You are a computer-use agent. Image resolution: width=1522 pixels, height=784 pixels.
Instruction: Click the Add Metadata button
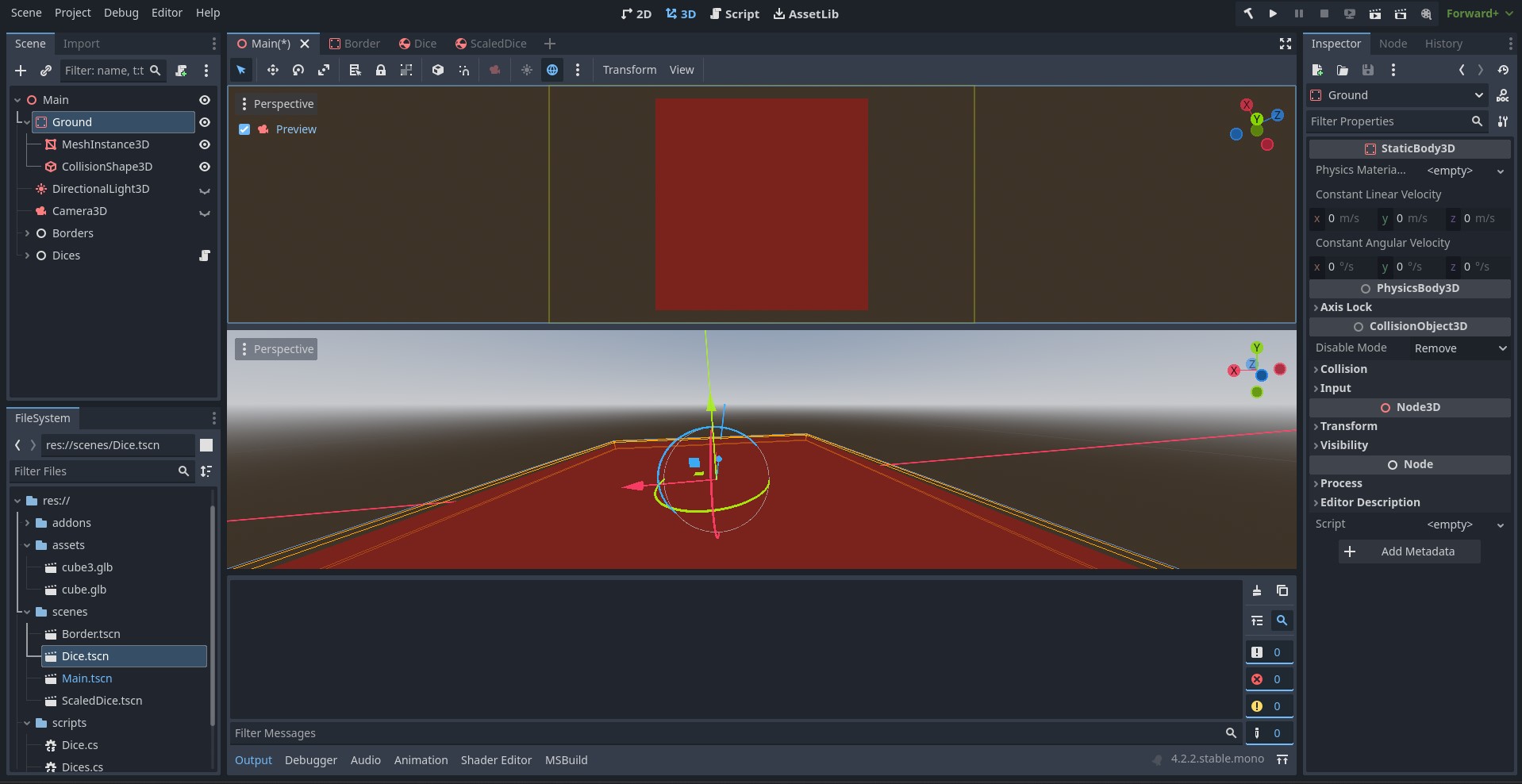coord(1409,551)
